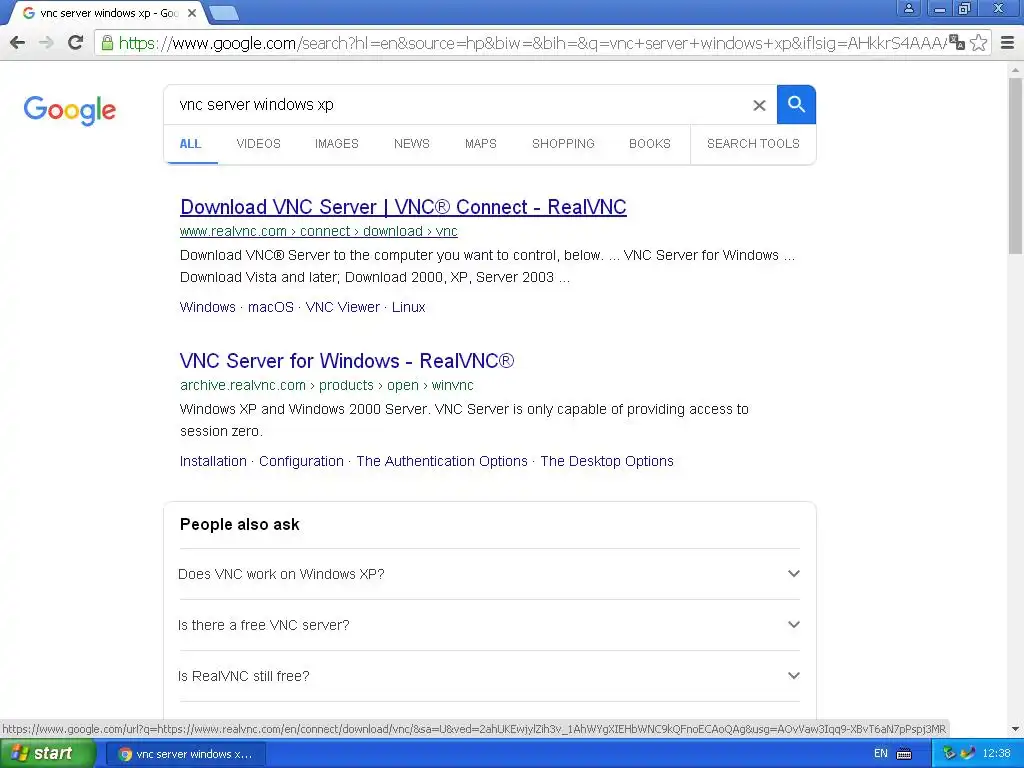View site security via the green padlock
The image size is (1024, 768).
click(107, 43)
